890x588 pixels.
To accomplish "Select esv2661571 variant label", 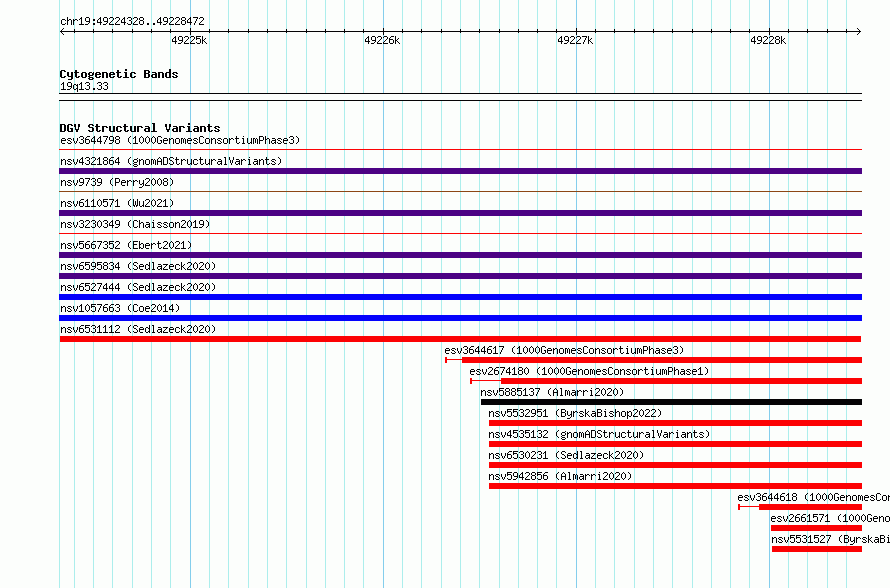I will (830, 518).
